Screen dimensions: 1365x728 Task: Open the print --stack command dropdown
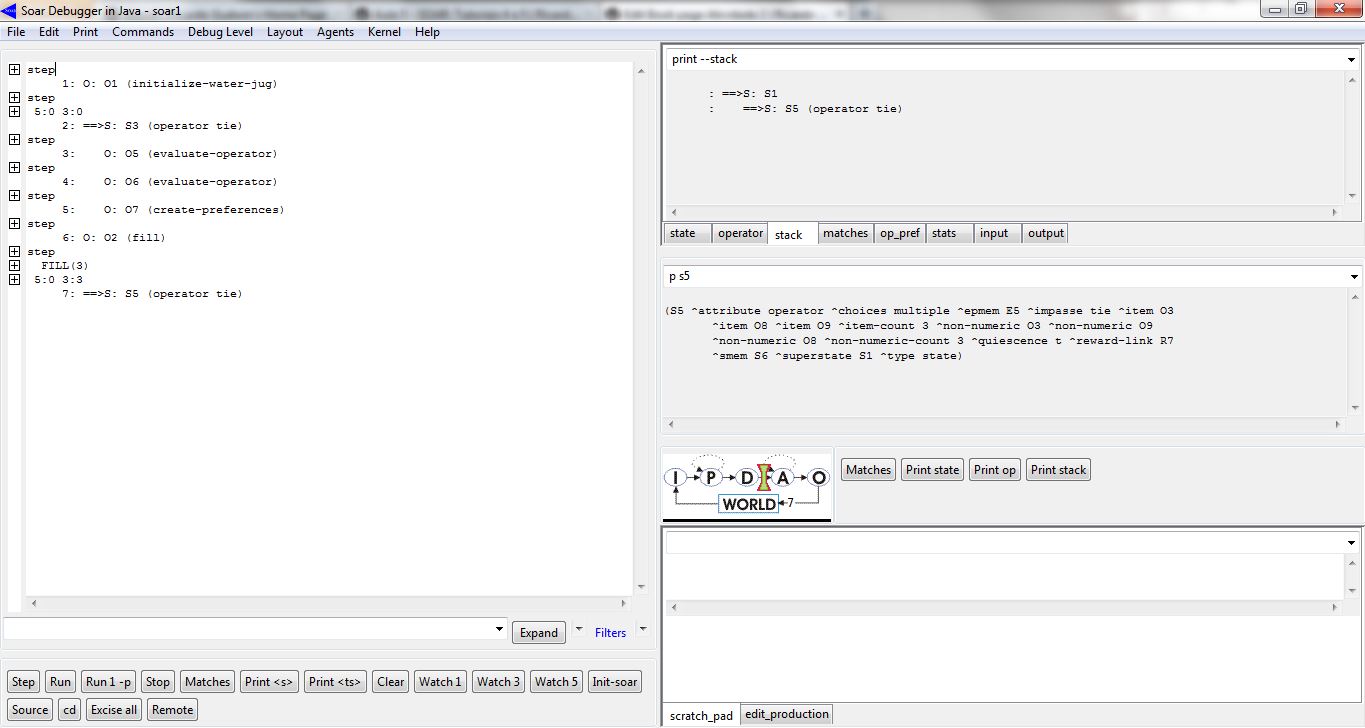pyautogui.click(x=1352, y=60)
